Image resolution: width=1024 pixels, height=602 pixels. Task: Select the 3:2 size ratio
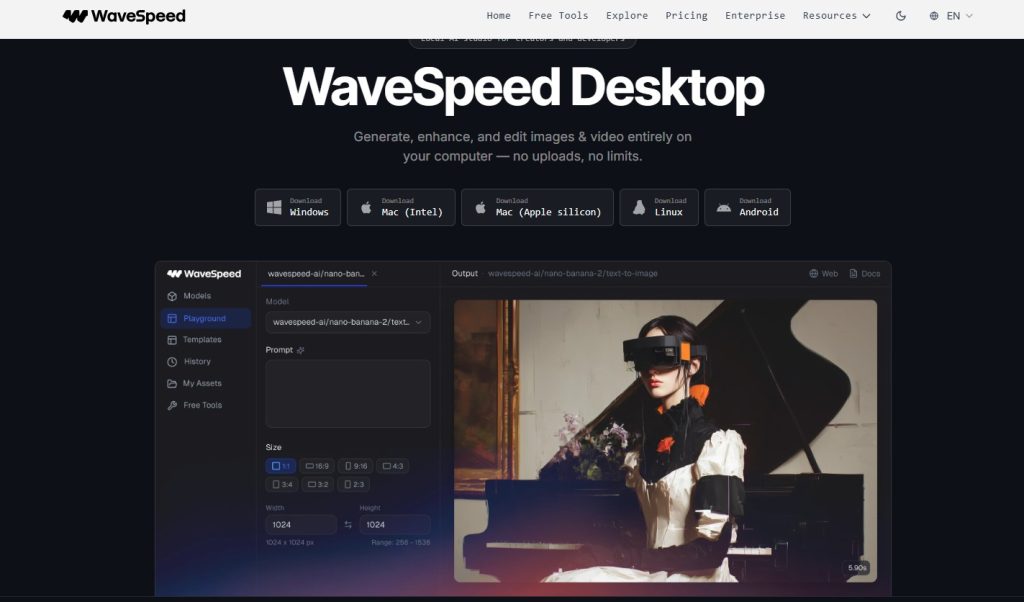[318, 484]
